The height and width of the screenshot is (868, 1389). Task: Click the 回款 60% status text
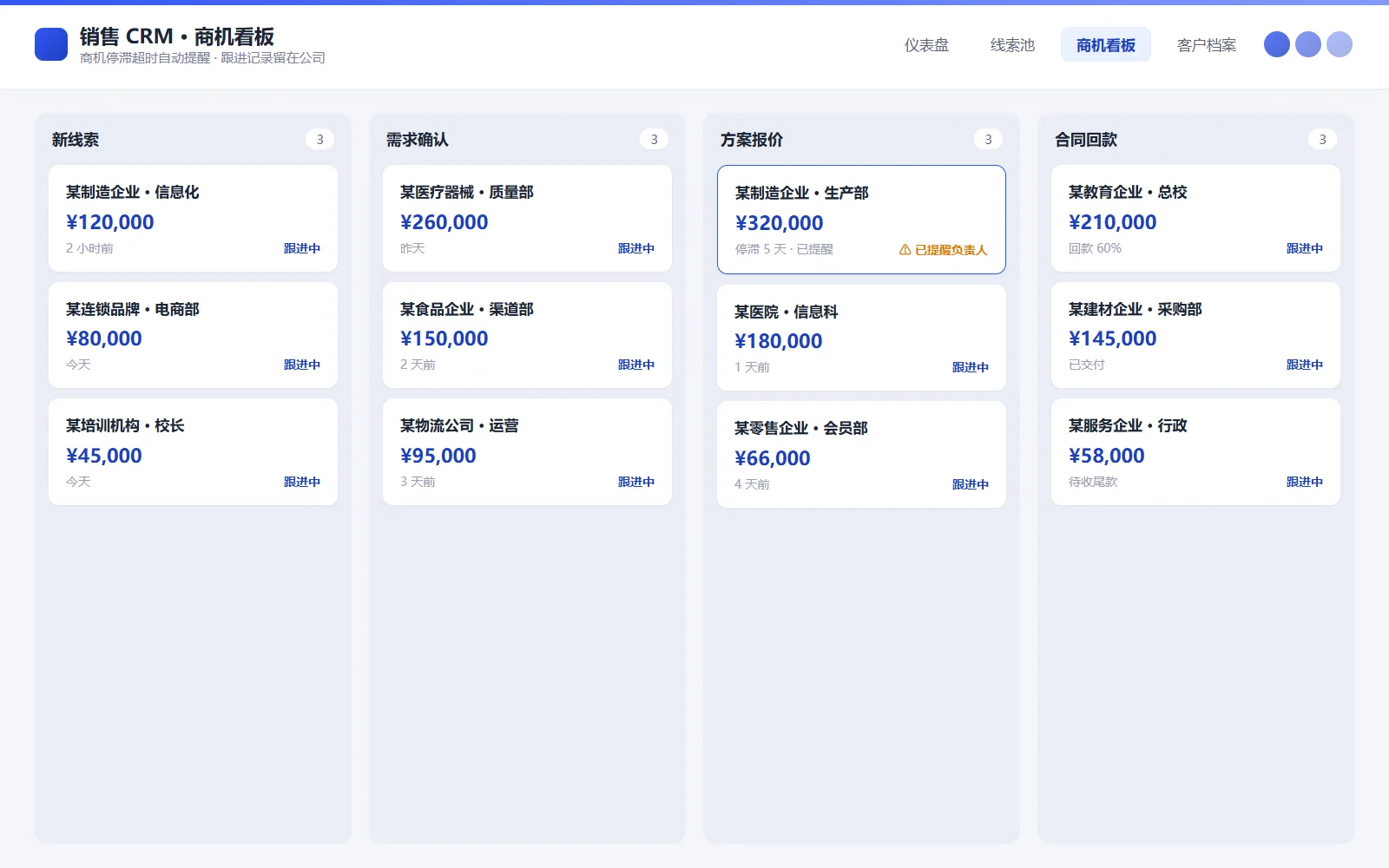click(1095, 248)
